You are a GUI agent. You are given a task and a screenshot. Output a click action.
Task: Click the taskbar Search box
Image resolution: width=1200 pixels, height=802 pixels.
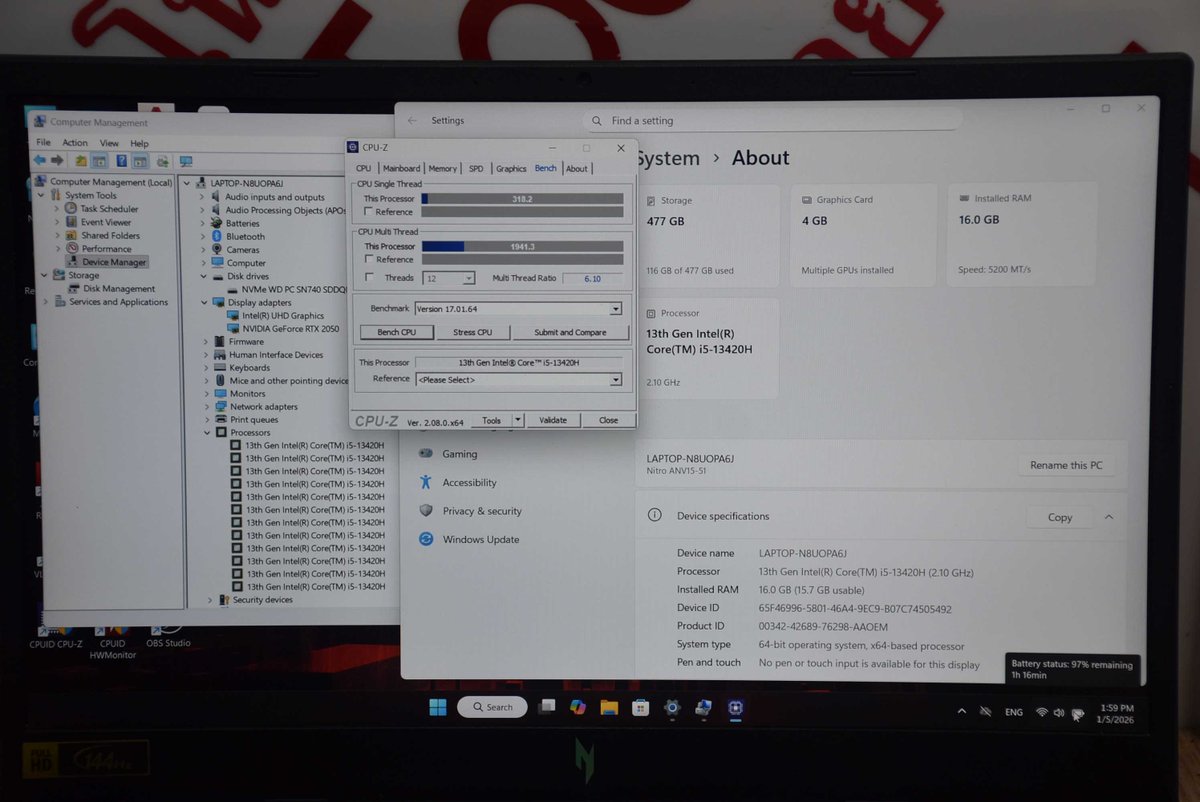click(x=492, y=707)
